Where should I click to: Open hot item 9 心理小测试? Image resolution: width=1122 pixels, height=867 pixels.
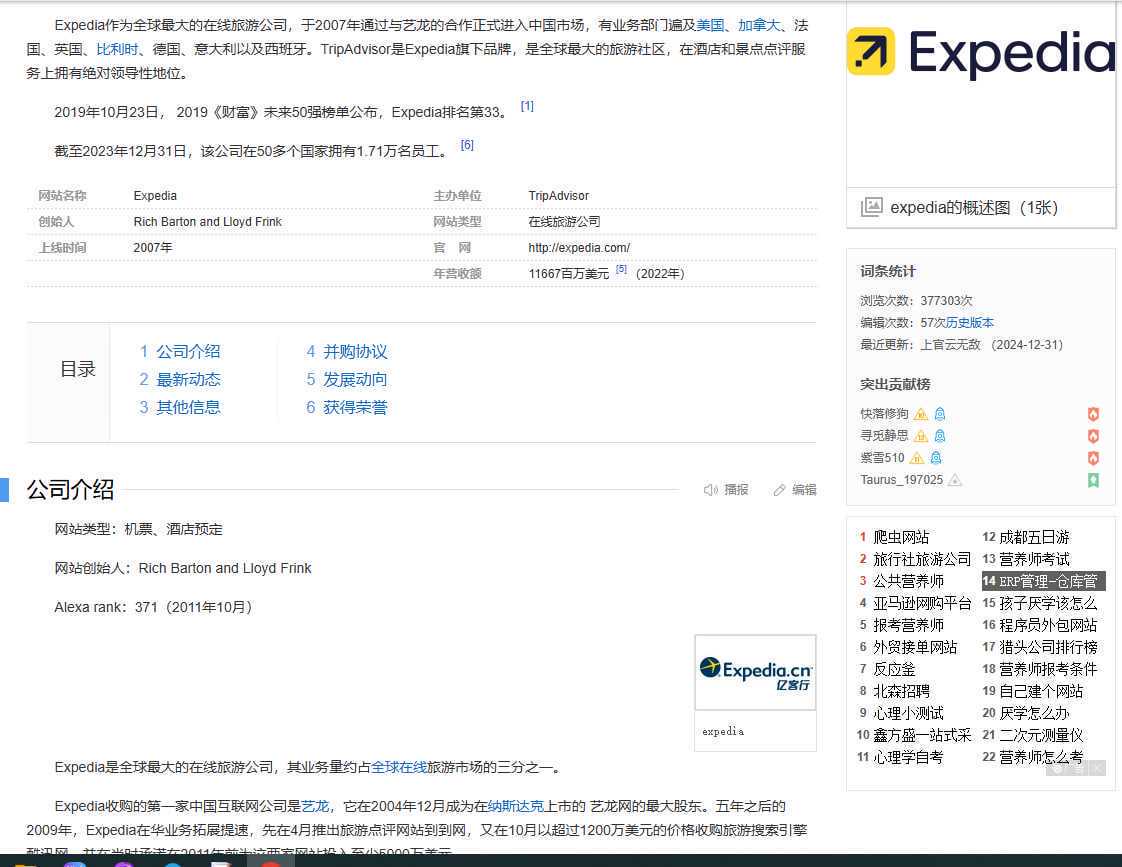click(x=908, y=714)
